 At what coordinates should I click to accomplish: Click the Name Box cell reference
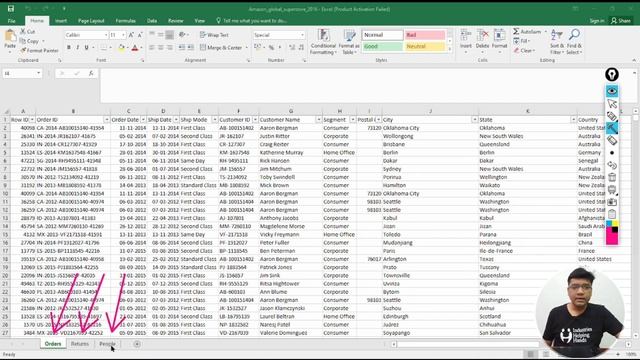point(22,73)
